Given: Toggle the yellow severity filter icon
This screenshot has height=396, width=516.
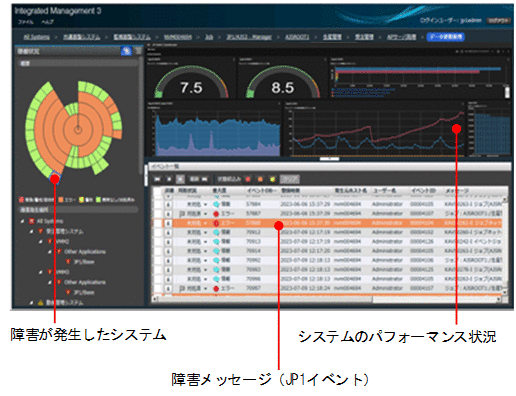Looking at the screenshot, I should (x=273, y=179).
